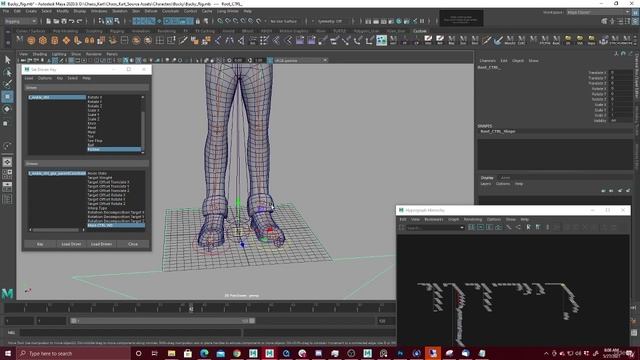The image size is (640, 360).
Task: Click the Hypergraph frame all icon
Action: 472,227
